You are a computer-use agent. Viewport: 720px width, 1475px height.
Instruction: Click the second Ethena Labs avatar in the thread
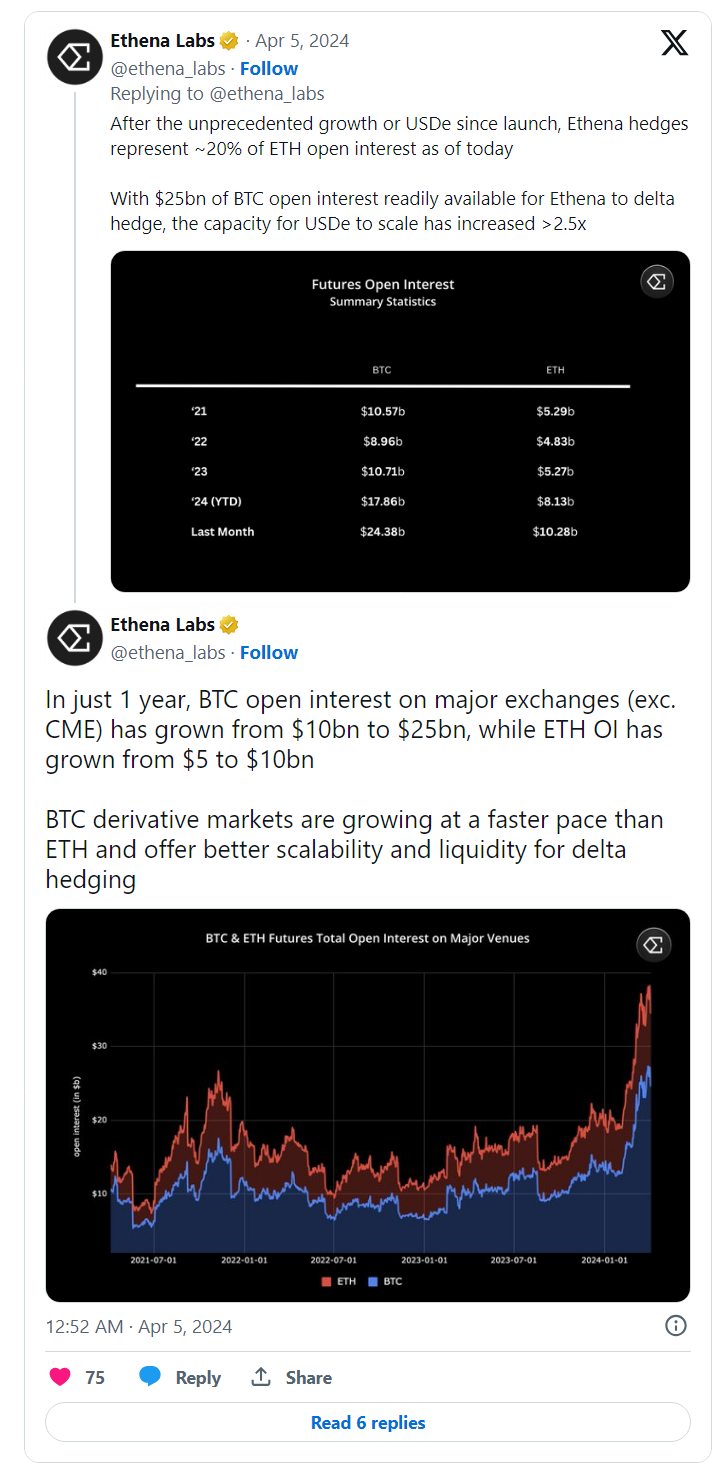tap(74, 638)
